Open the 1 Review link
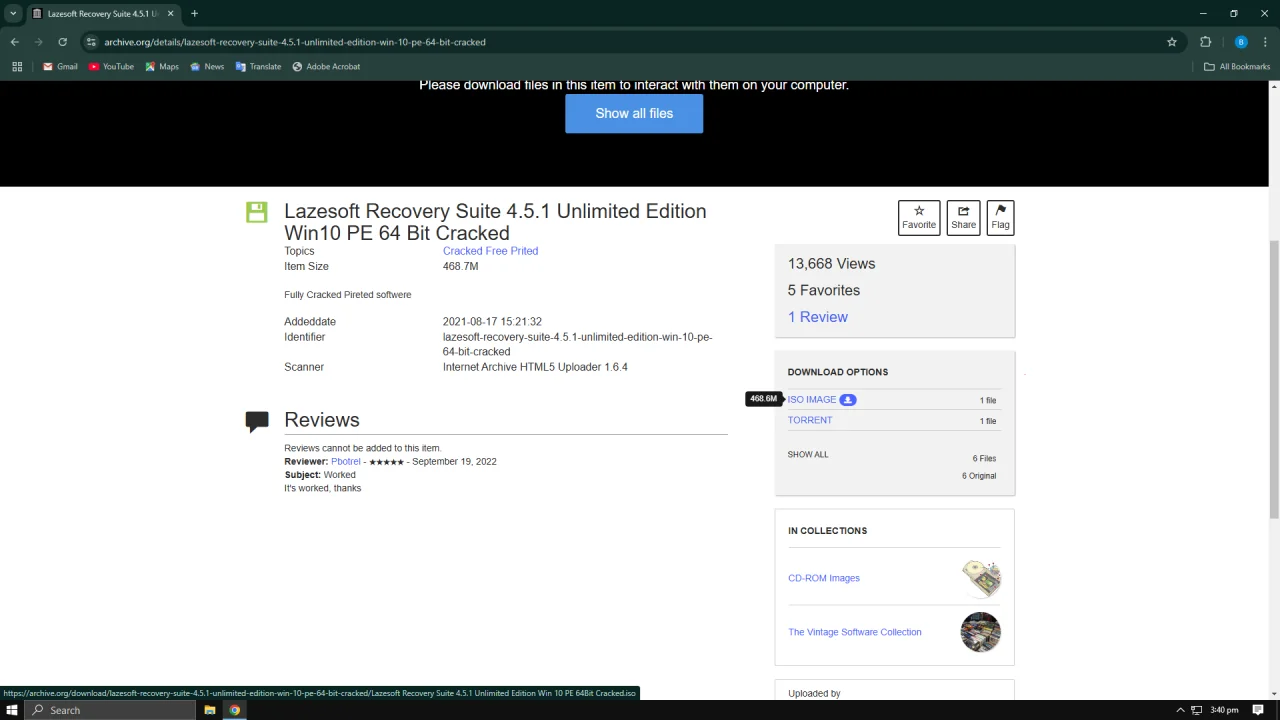This screenshot has width=1280, height=720. pyautogui.click(x=818, y=317)
